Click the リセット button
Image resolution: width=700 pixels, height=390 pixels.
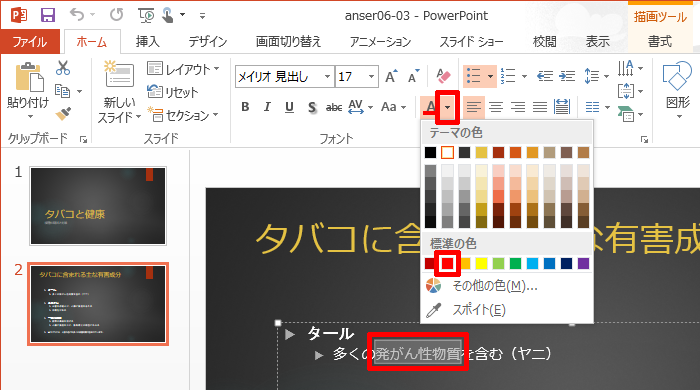point(173,92)
